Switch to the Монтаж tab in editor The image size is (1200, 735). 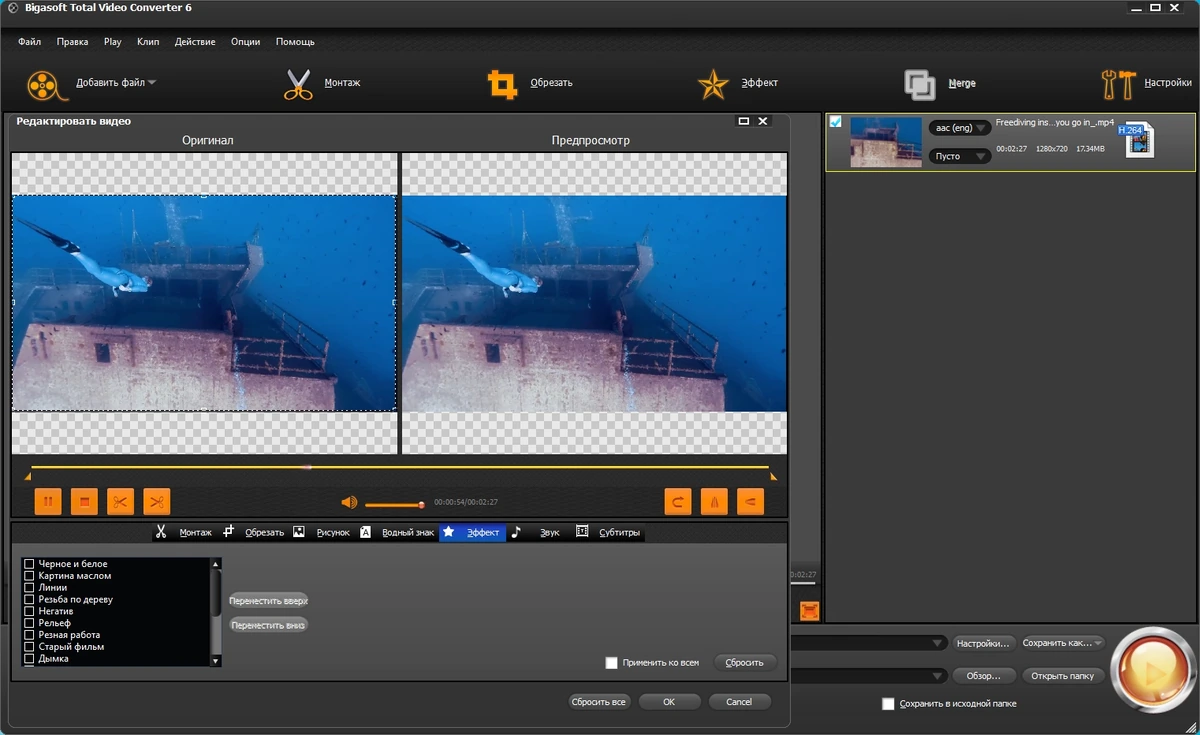[x=185, y=532]
